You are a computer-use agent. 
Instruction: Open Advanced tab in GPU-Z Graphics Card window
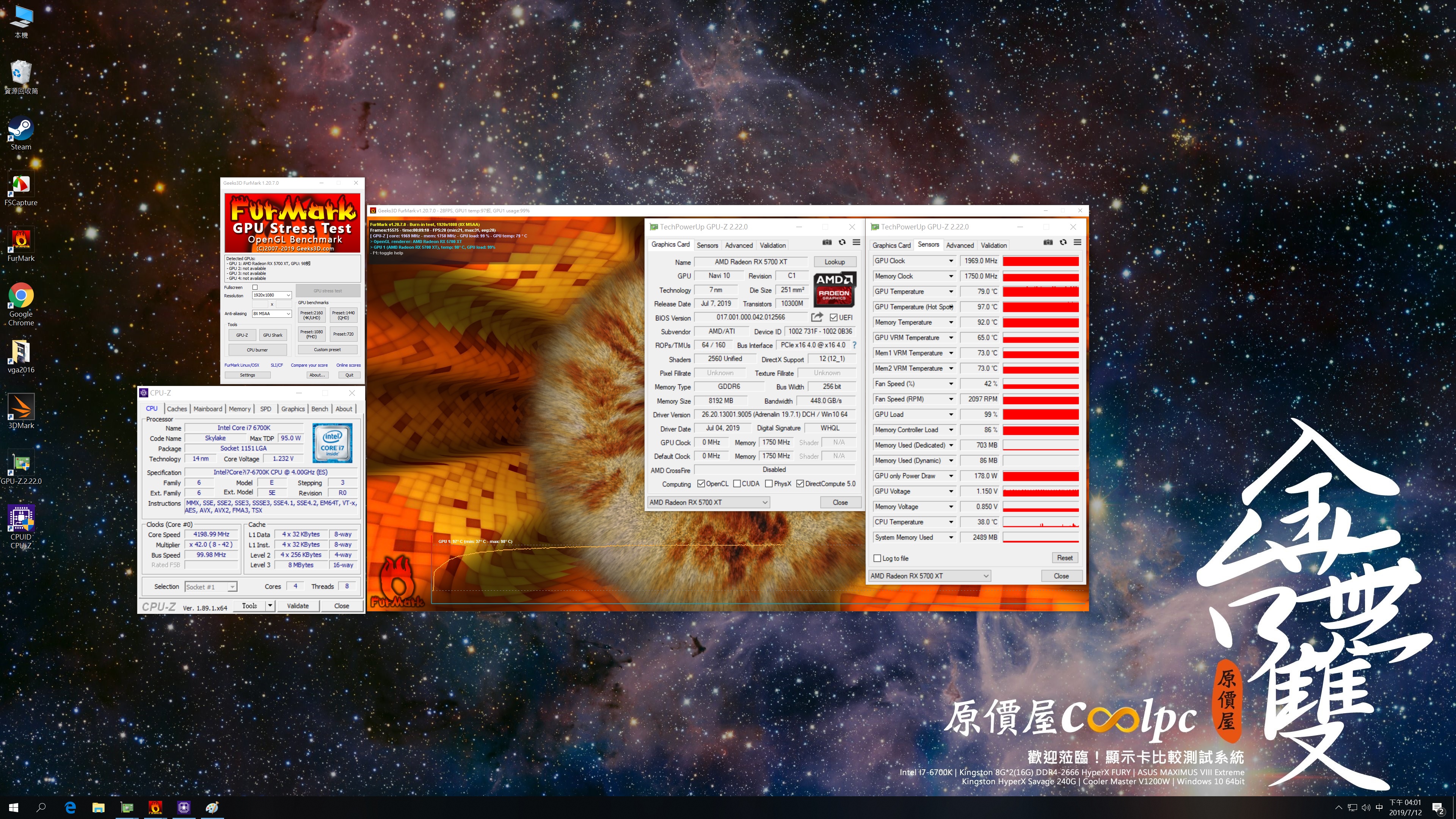tap(739, 245)
